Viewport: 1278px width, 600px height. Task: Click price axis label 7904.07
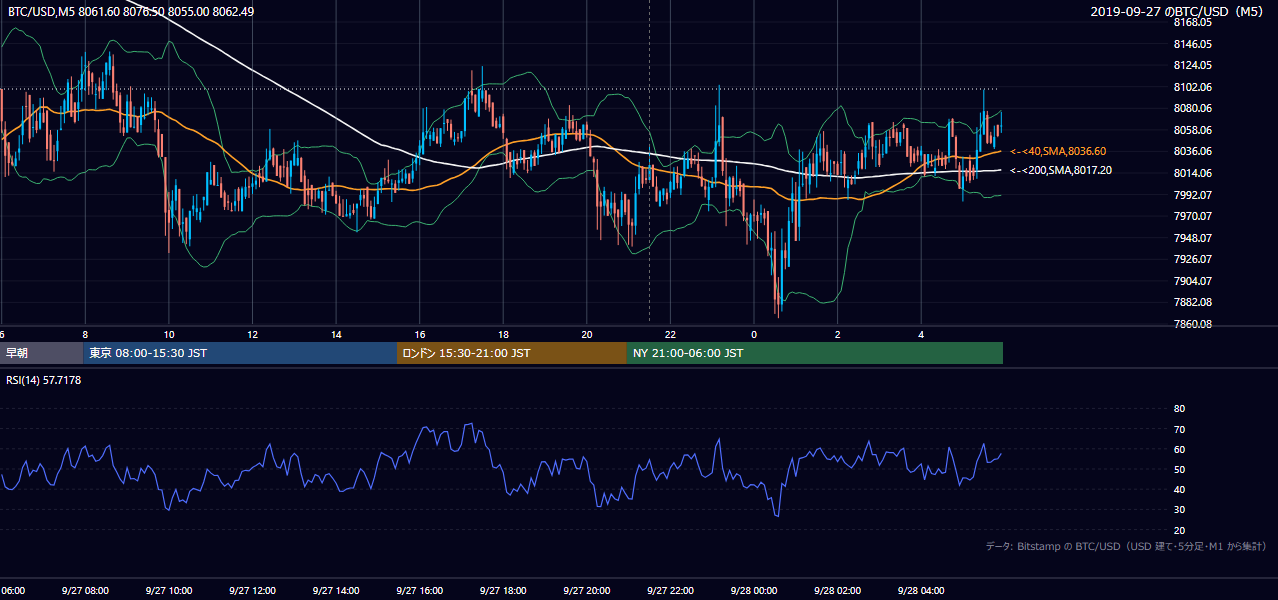pos(1192,281)
